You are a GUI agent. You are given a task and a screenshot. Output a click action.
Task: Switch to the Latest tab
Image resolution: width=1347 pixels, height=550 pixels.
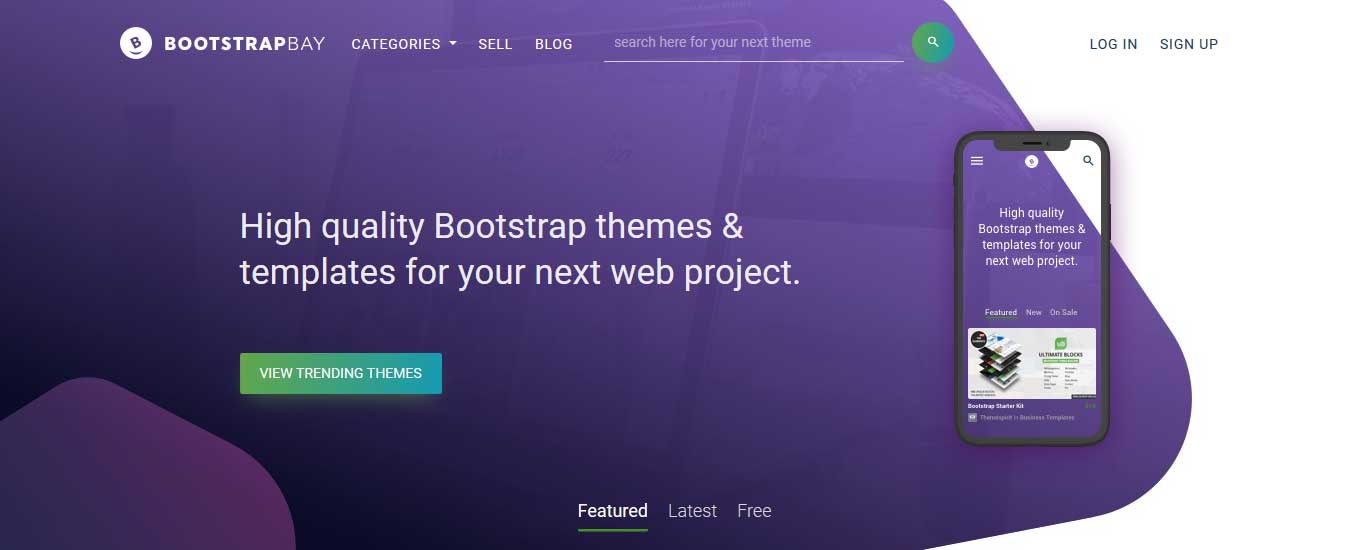[x=692, y=511]
